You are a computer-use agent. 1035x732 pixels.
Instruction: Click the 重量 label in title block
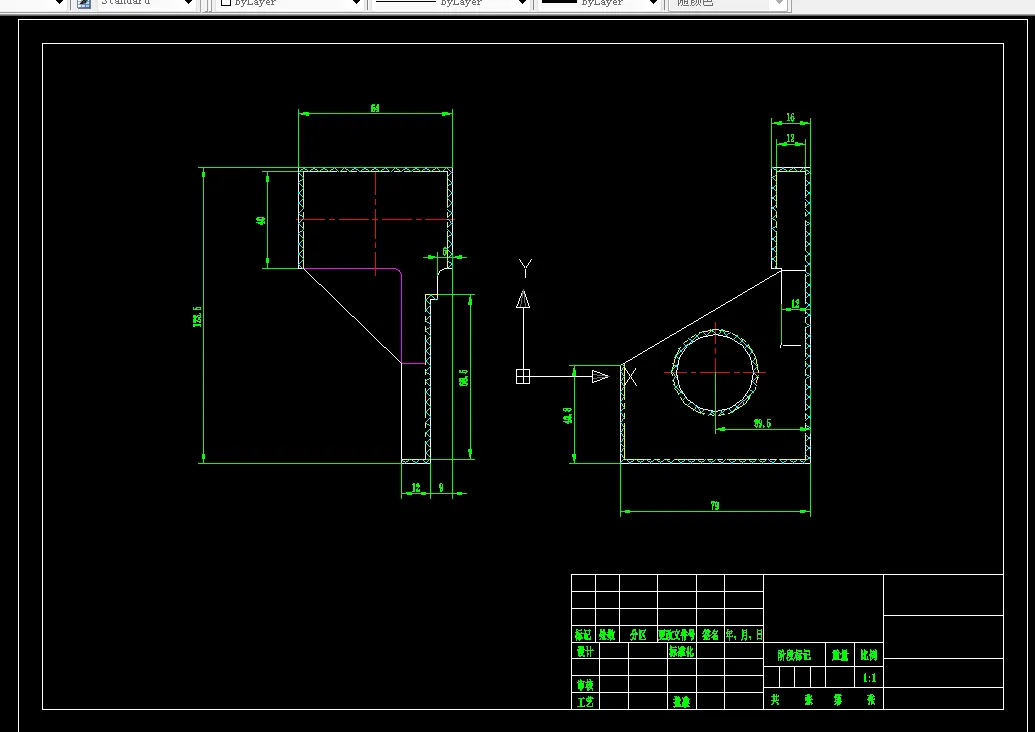pos(840,655)
